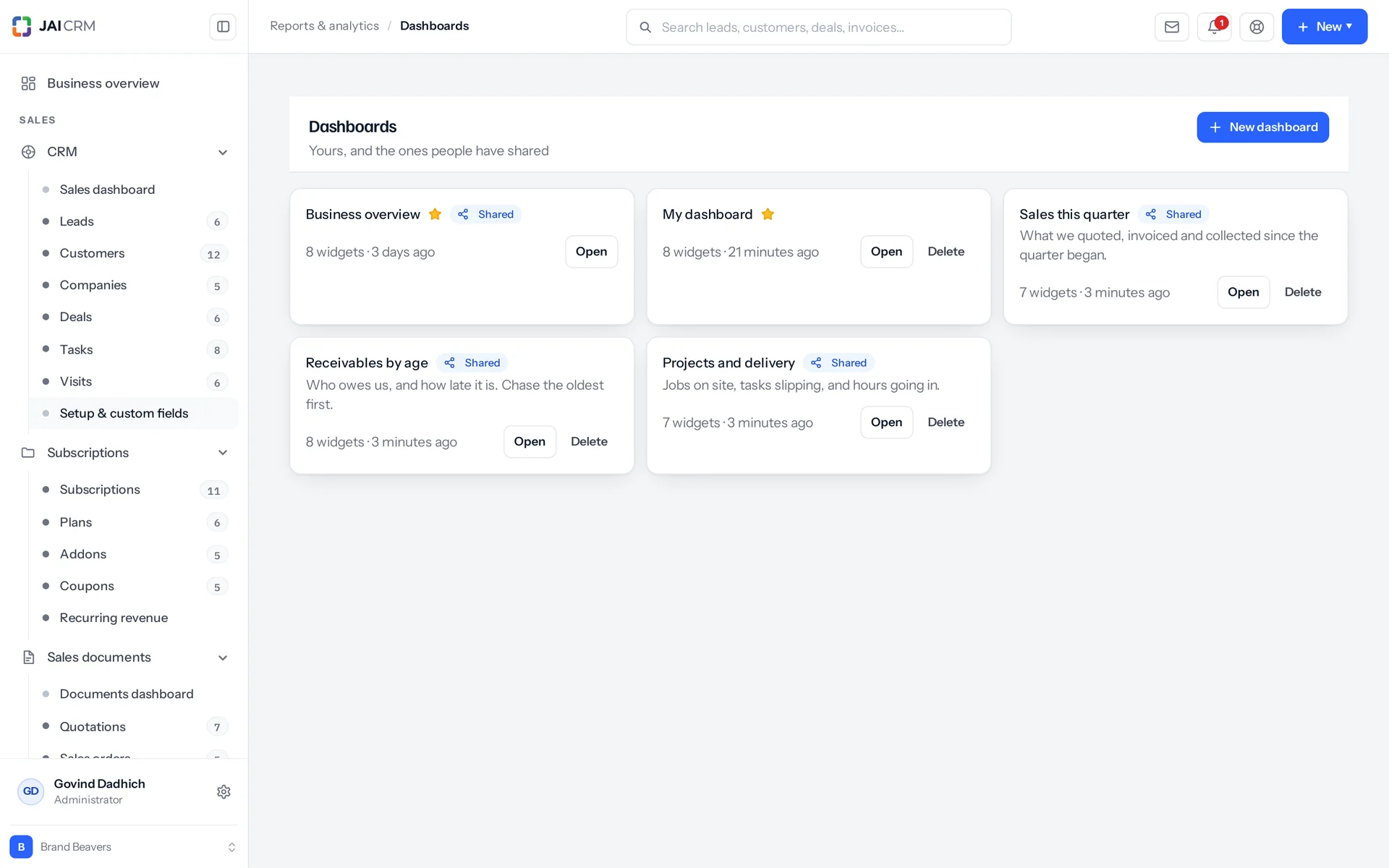Viewport: 1389px width, 868px height.
Task: Click the New dashboard button
Action: 1262,127
